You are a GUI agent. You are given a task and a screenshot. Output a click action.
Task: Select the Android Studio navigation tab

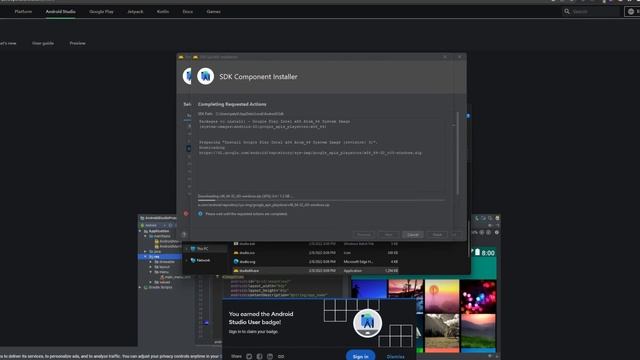[x=60, y=11]
